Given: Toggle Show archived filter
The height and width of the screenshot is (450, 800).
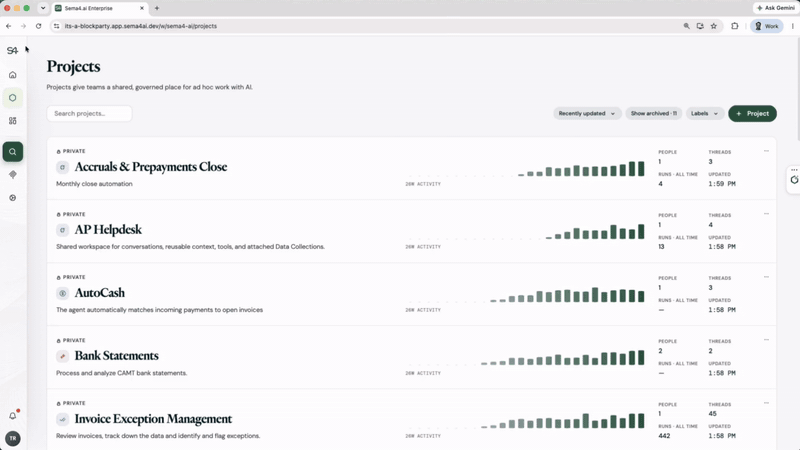Looking at the screenshot, I should (x=654, y=113).
